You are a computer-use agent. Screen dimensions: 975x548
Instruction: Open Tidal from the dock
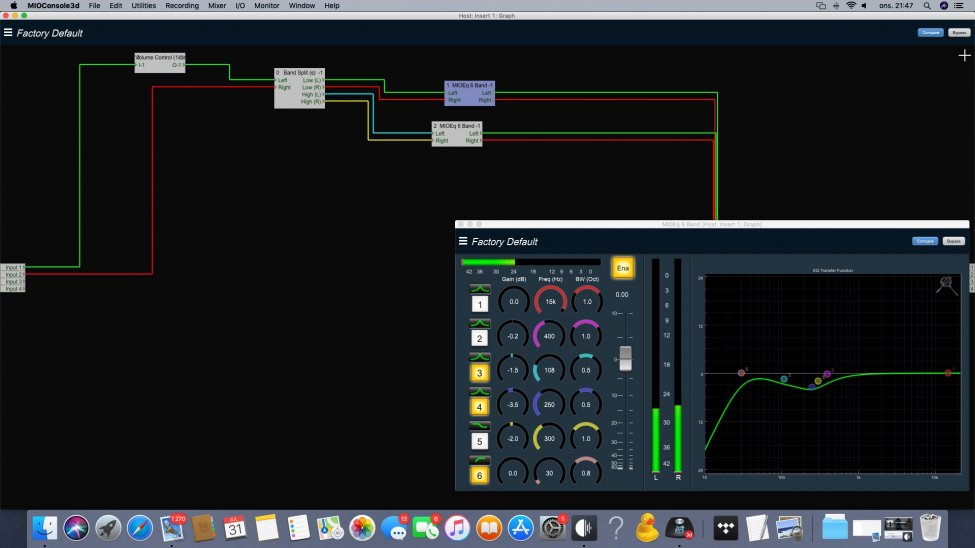pos(724,526)
